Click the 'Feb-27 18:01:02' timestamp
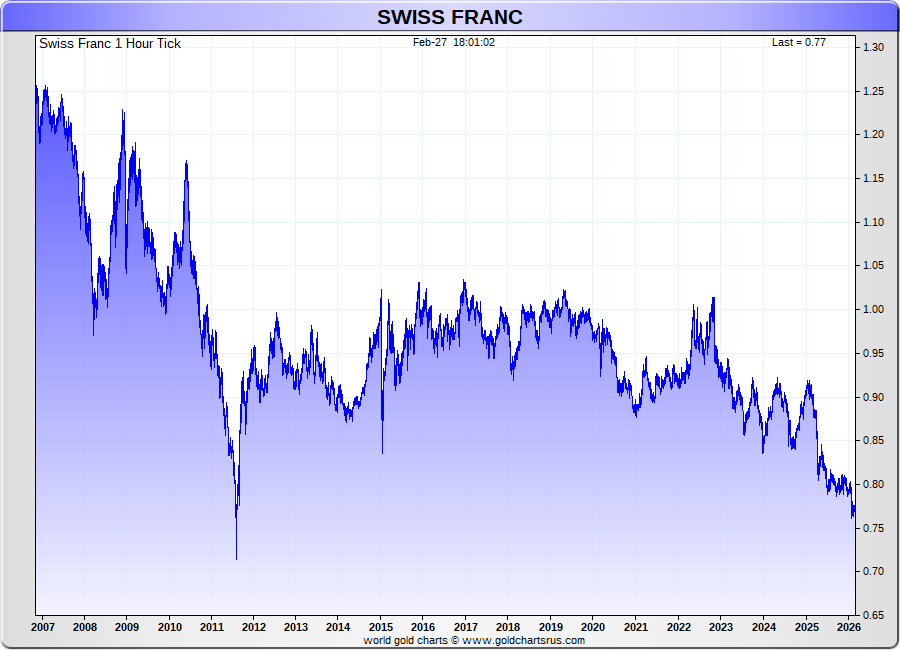This screenshot has width=900, height=650. pyautogui.click(x=453, y=42)
